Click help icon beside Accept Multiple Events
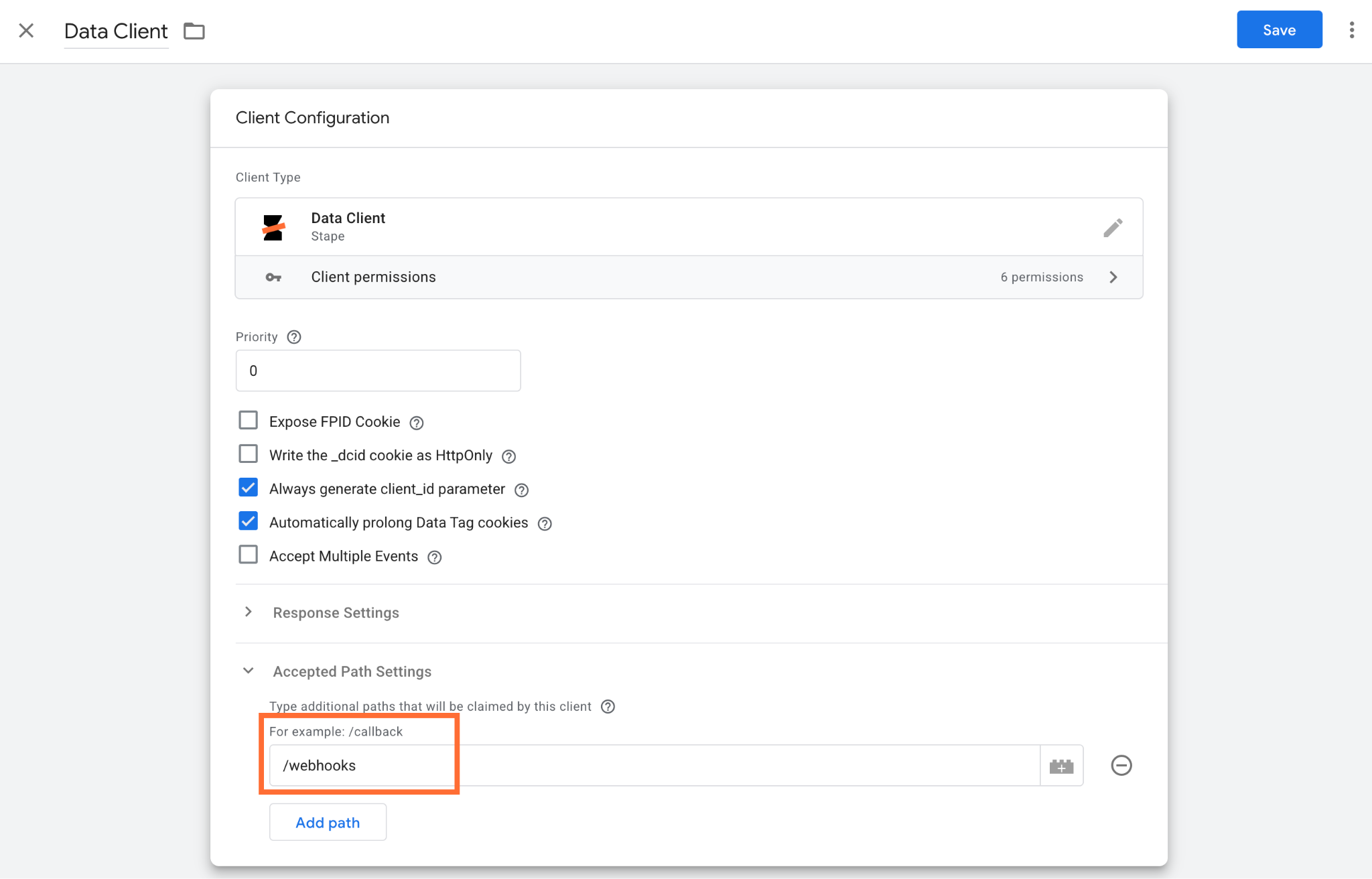This screenshot has height=879, width=1372. 435,557
